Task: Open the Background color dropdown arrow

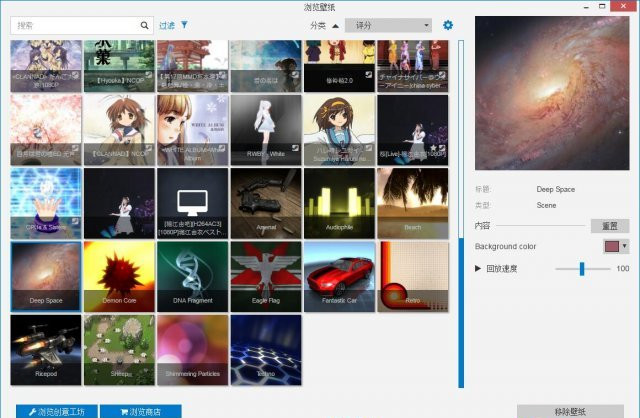Action: [x=625, y=246]
